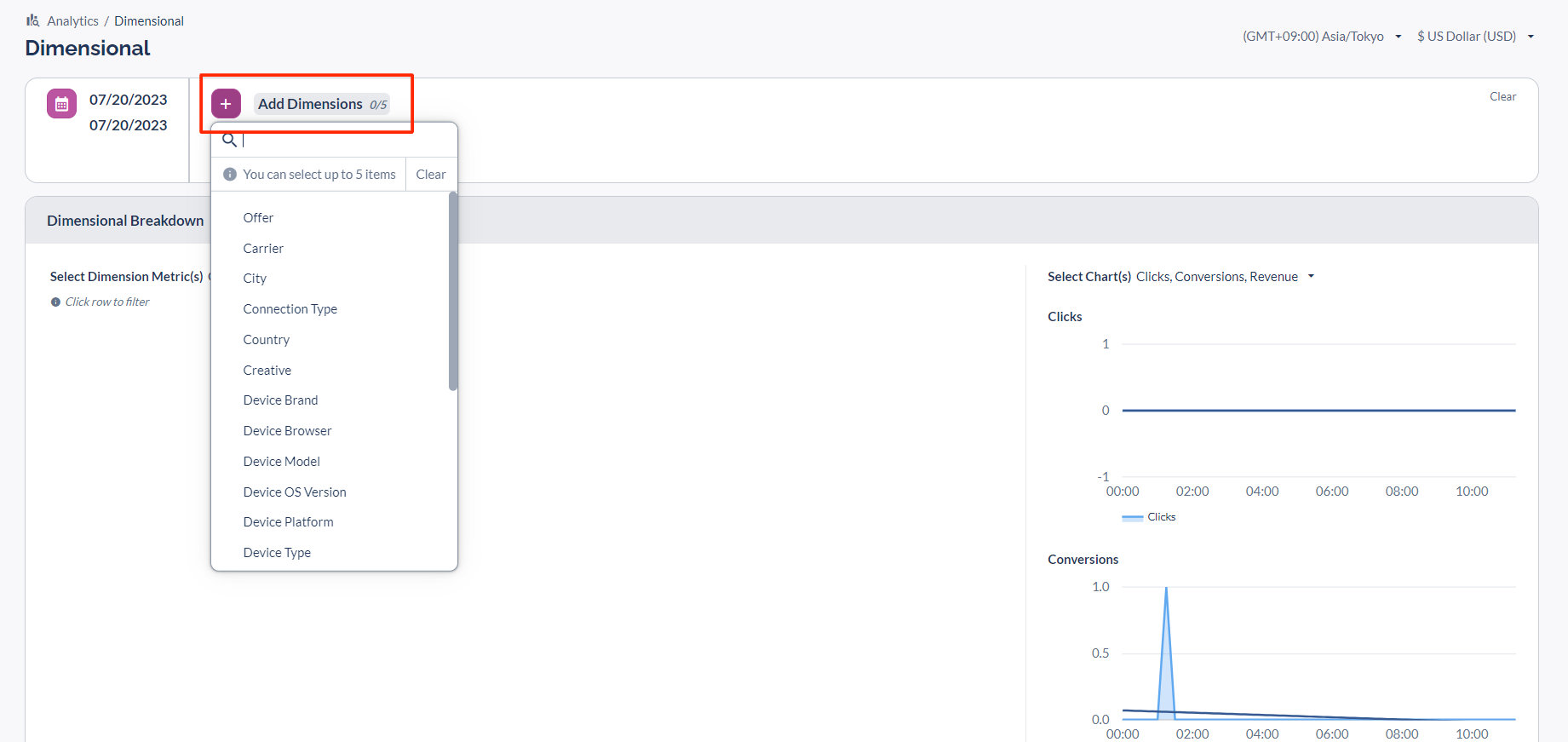Click the pink calendar date icon
Viewport: 1568px width, 742px height.
(61, 104)
